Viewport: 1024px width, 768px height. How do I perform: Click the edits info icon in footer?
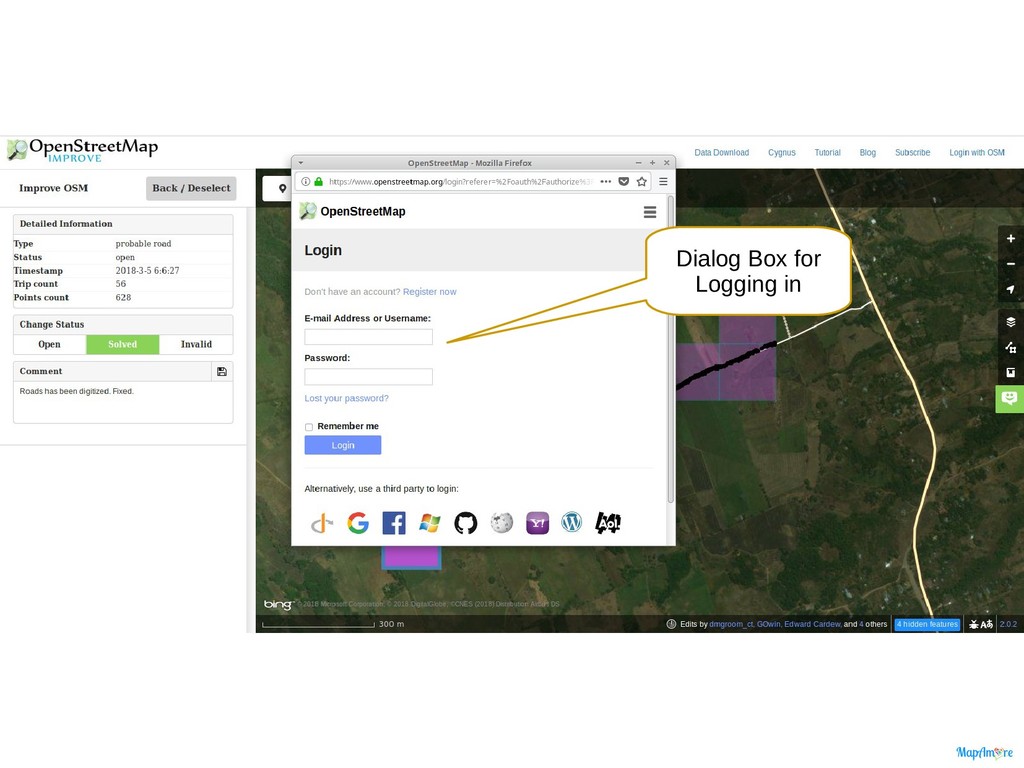pyautogui.click(x=671, y=624)
